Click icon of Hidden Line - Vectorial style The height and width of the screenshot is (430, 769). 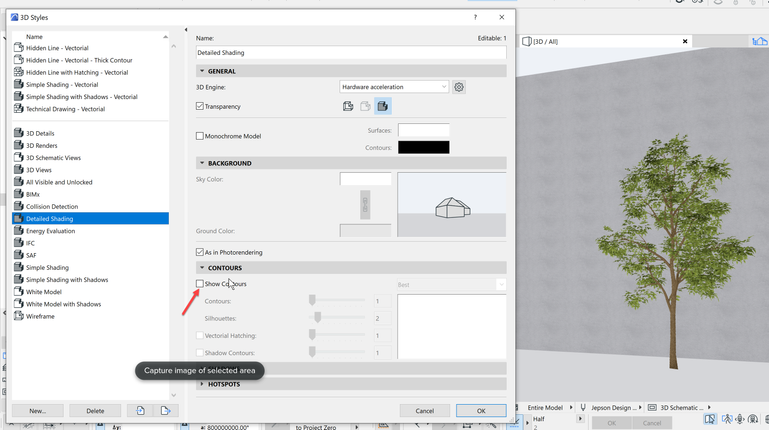pos(19,48)
